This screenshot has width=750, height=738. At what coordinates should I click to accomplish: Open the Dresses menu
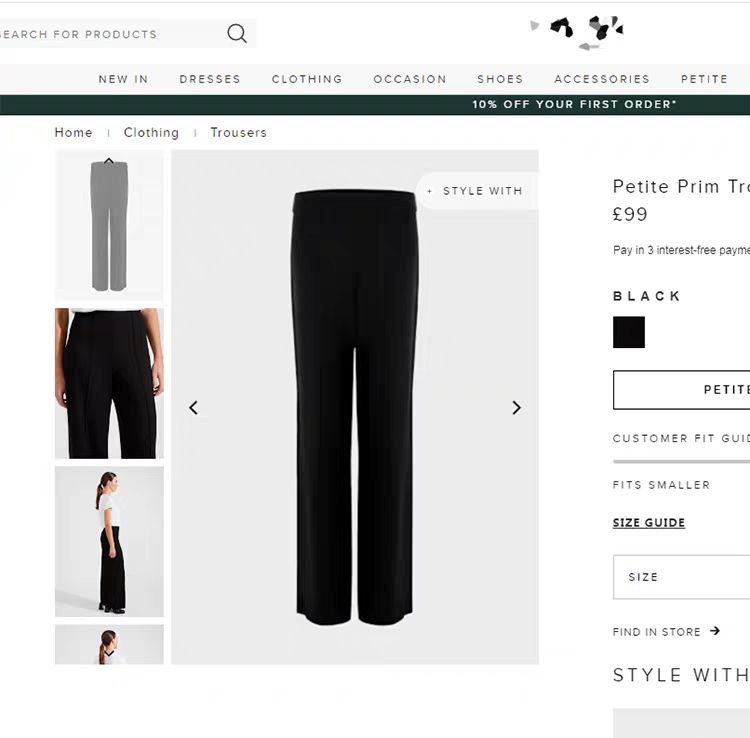[x=210, y=79]
